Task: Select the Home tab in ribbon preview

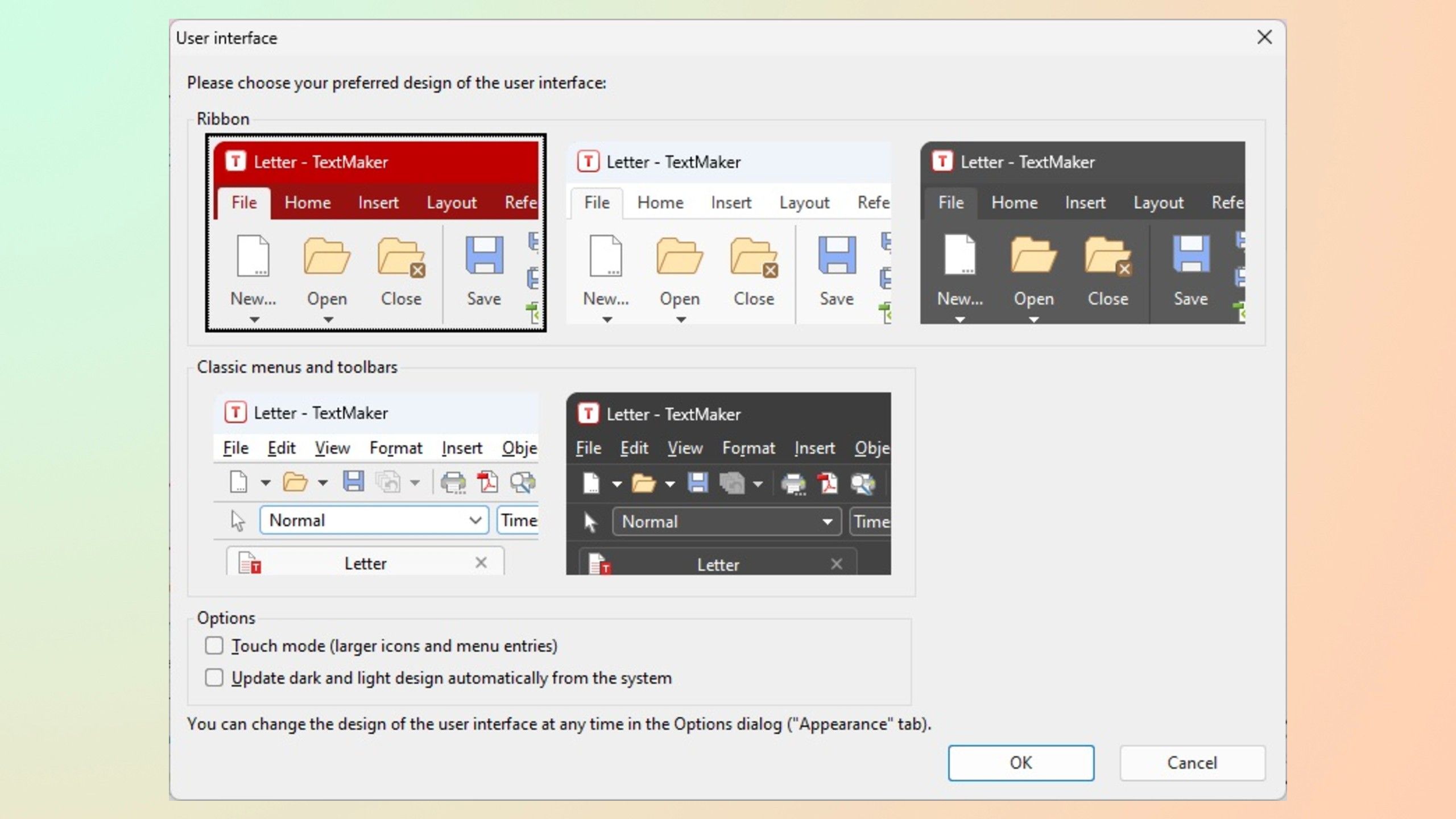Action: 308,201
